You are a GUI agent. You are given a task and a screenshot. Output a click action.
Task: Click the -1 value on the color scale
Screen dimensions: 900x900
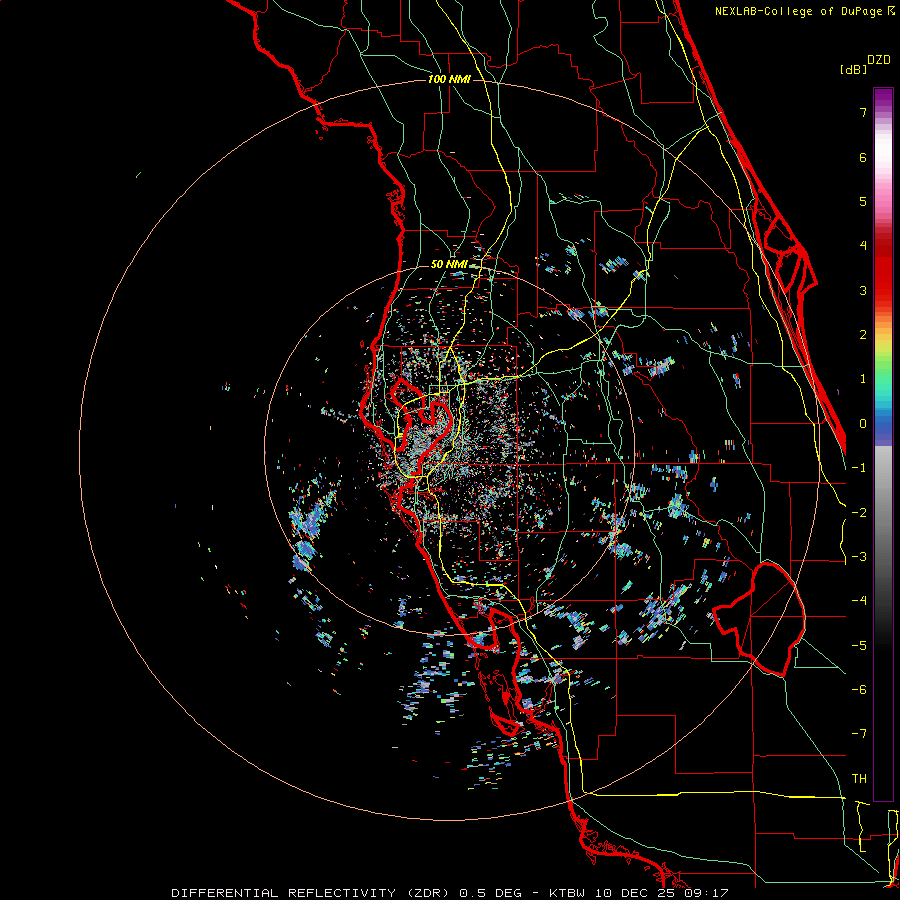pyautogui.click(x=859, y=468)
